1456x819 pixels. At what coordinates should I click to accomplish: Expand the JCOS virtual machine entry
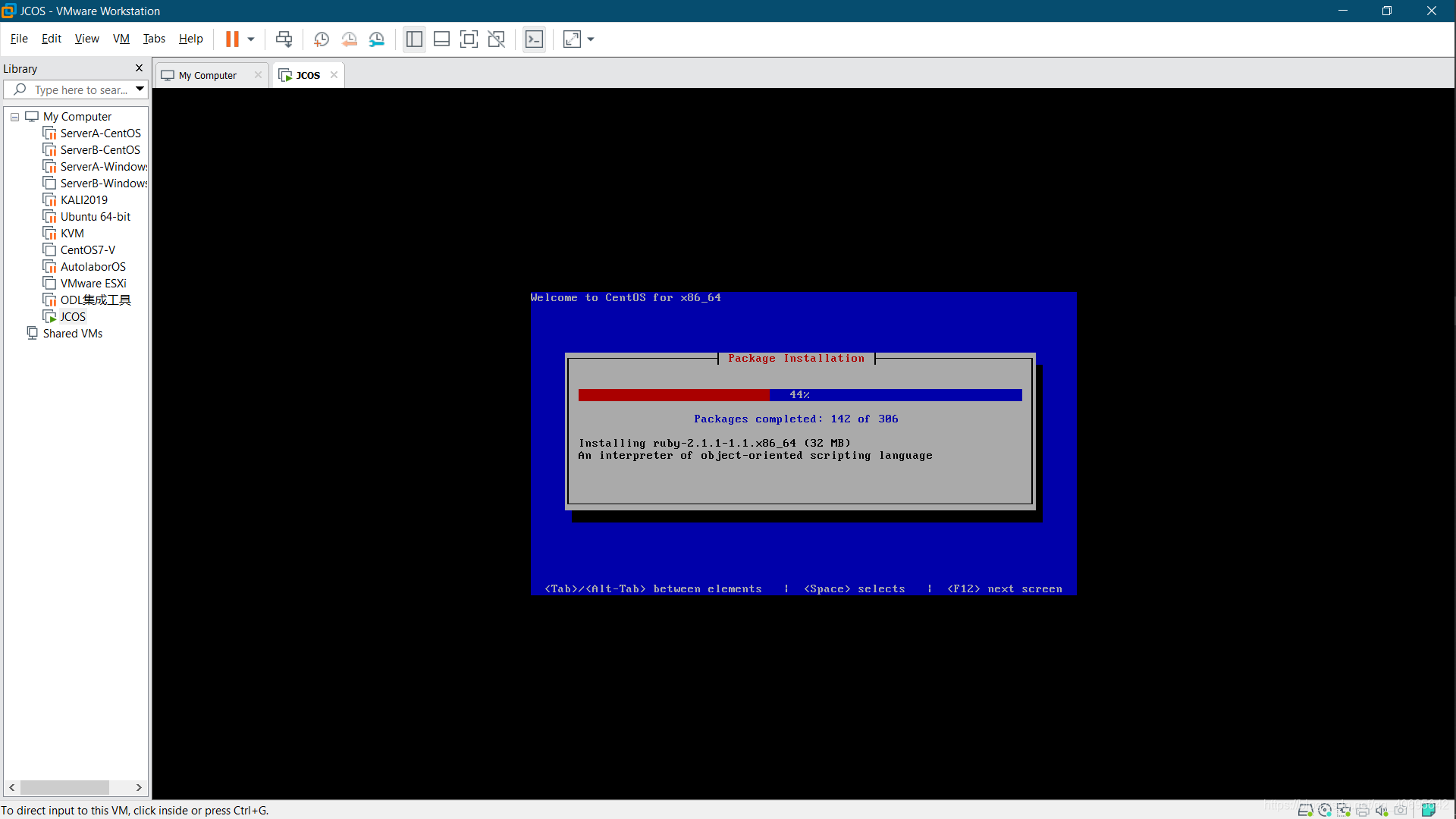click(x=72, y=316)
